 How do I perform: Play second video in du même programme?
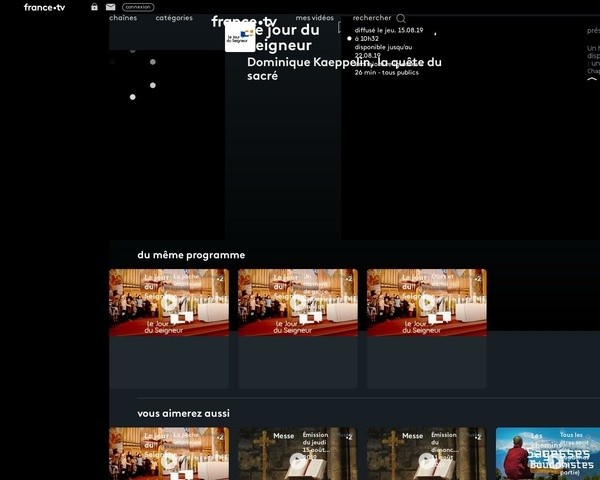(298, 301)
